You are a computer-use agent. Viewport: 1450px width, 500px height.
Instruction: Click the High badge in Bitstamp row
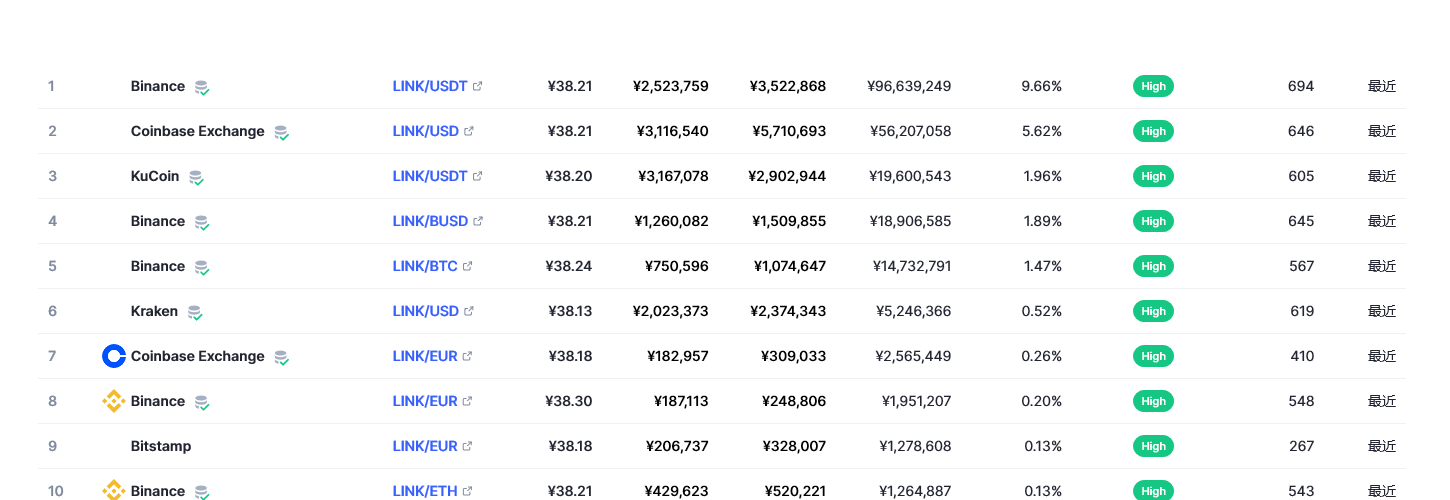(x=1153, y=446)
